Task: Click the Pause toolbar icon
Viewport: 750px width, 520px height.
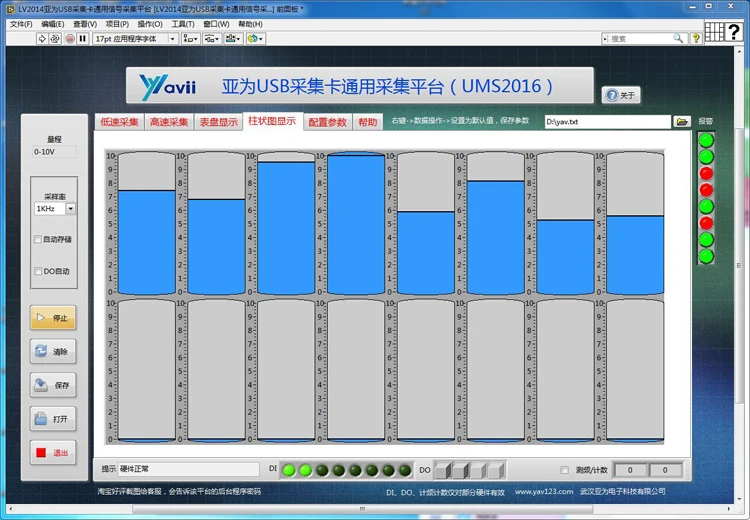Action: (83, 39)
